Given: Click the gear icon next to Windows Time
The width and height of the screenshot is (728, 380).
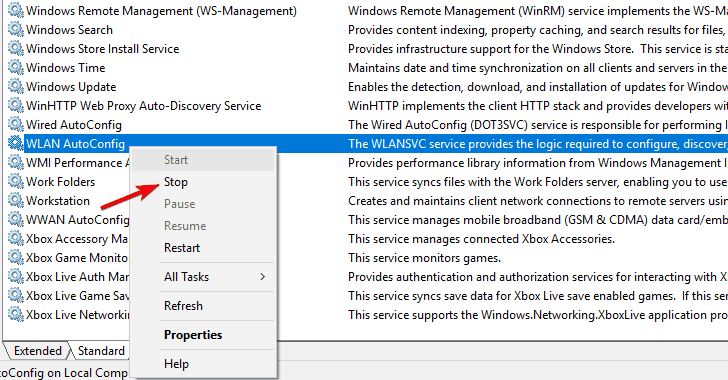Looking at the screenshot, I should tap(16, 67).
